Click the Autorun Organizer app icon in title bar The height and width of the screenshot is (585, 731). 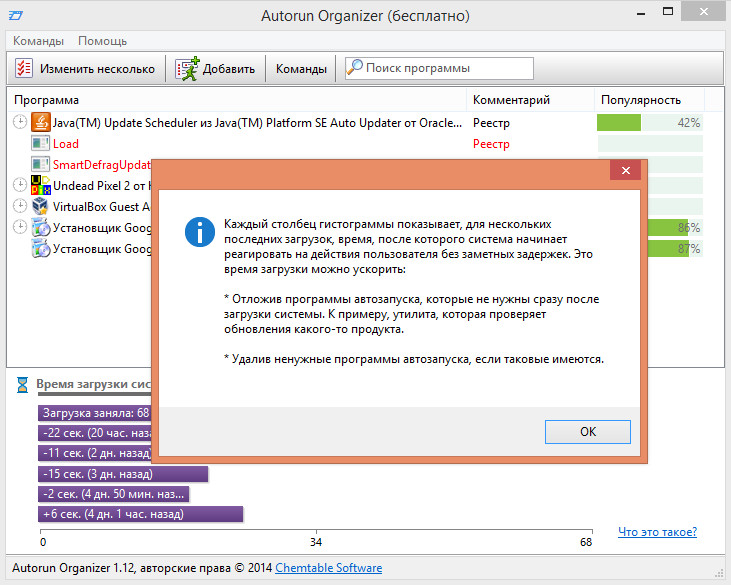tap(15, 15)
